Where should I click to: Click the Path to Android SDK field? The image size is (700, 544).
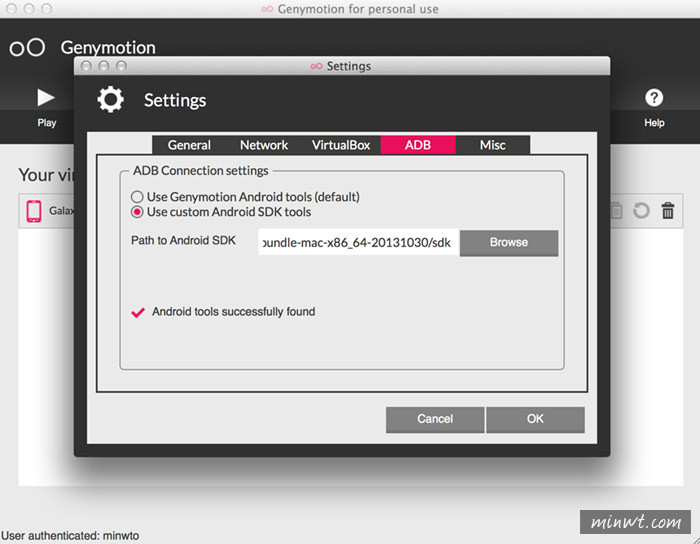pos(358,243)
